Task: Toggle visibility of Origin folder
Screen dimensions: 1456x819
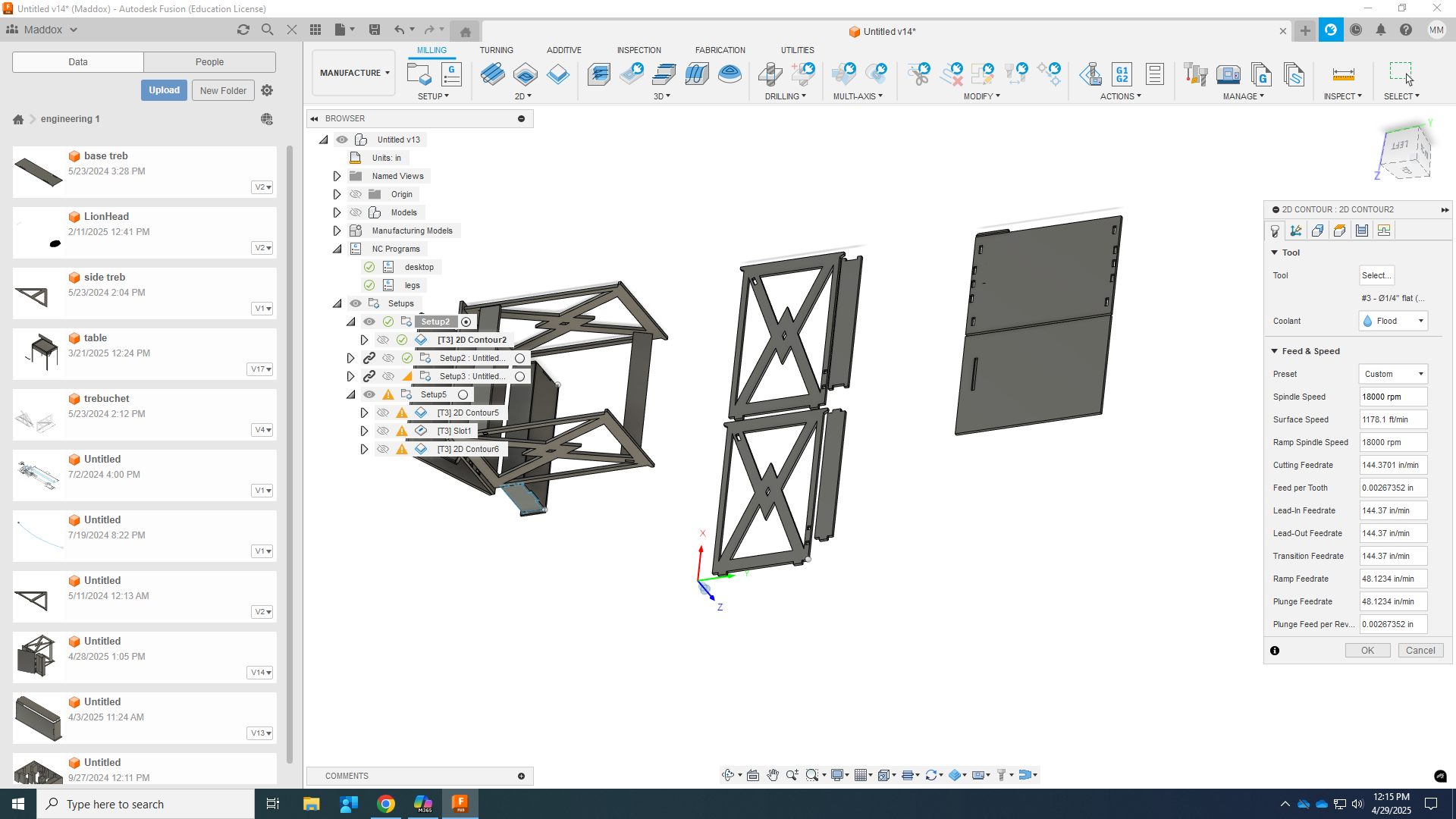Action: [356, 194]
